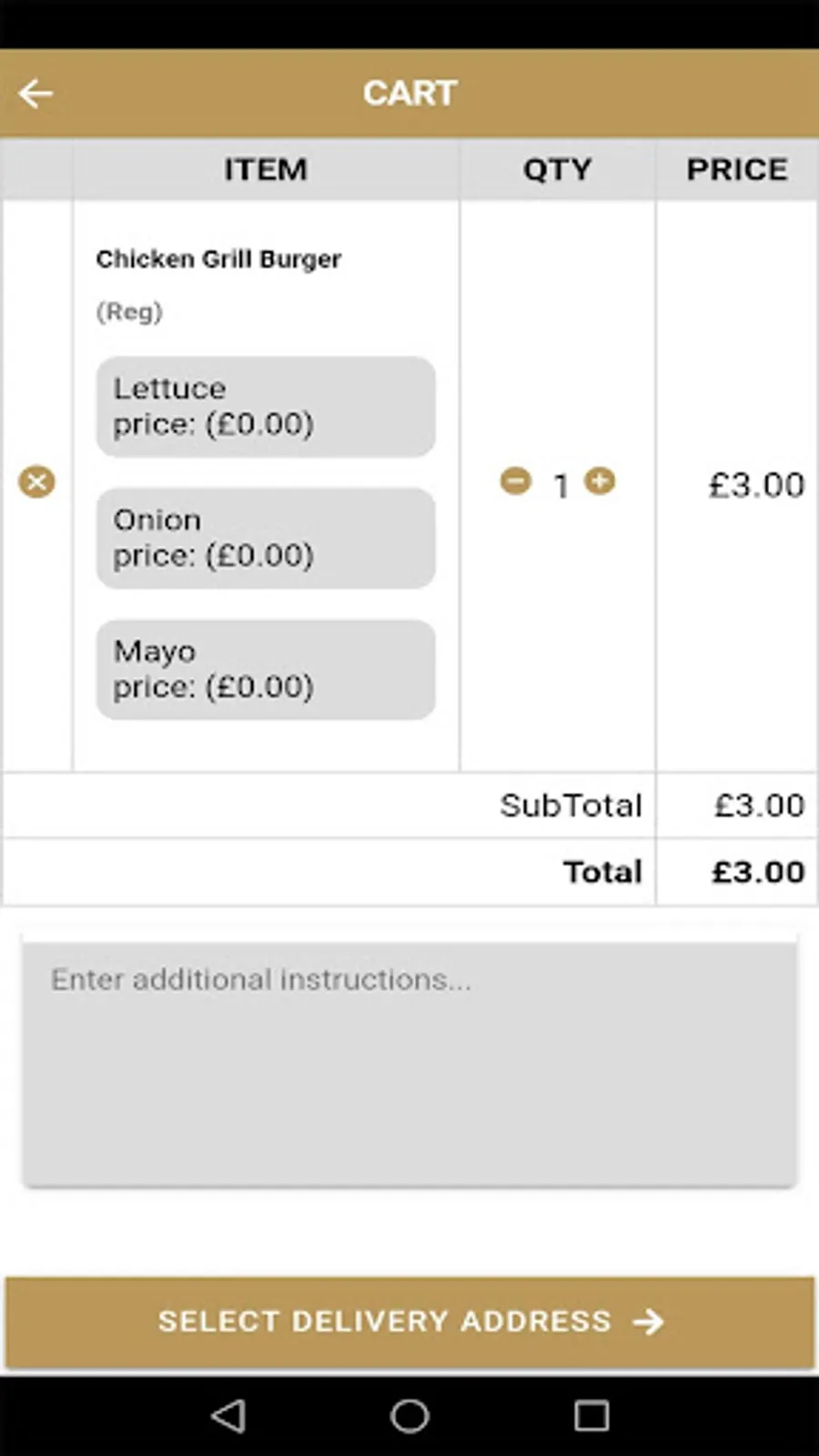819x1456 pixels.
Task: Tap Select Delivery Address button
Action: [409, 1321]
